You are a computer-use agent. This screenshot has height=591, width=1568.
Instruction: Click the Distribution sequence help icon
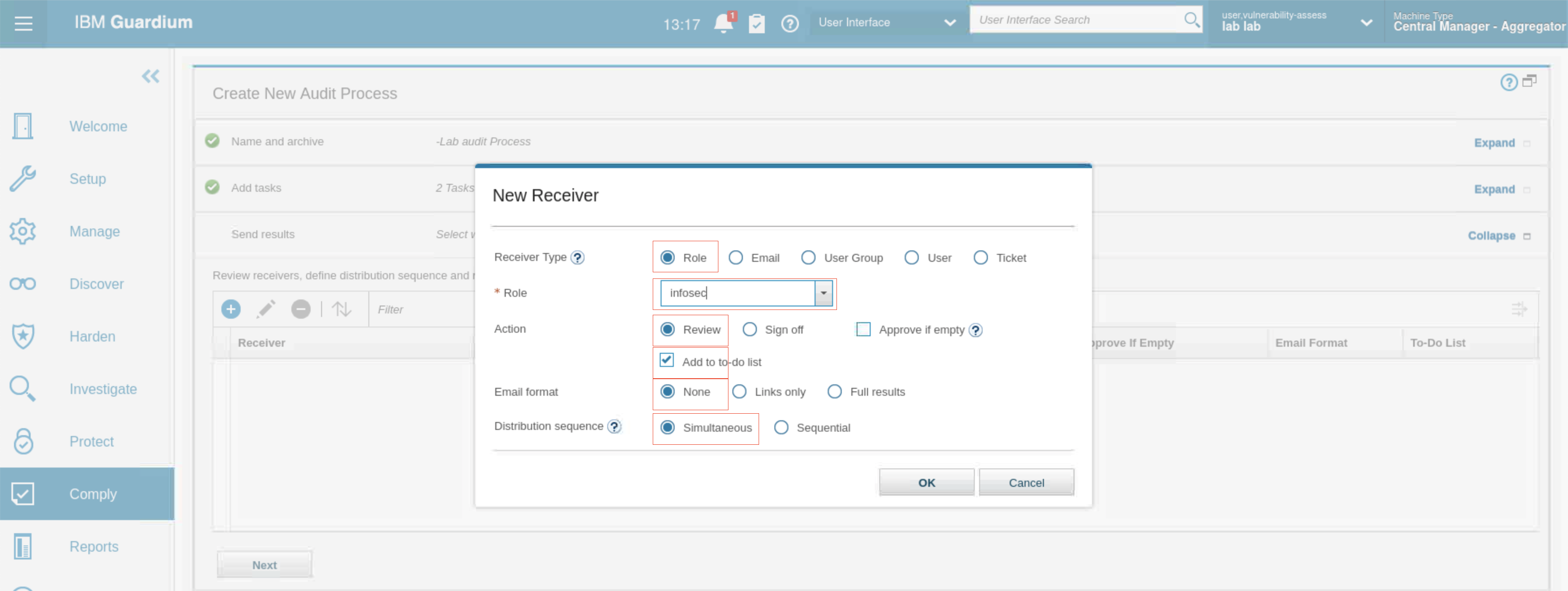[615, 426]
